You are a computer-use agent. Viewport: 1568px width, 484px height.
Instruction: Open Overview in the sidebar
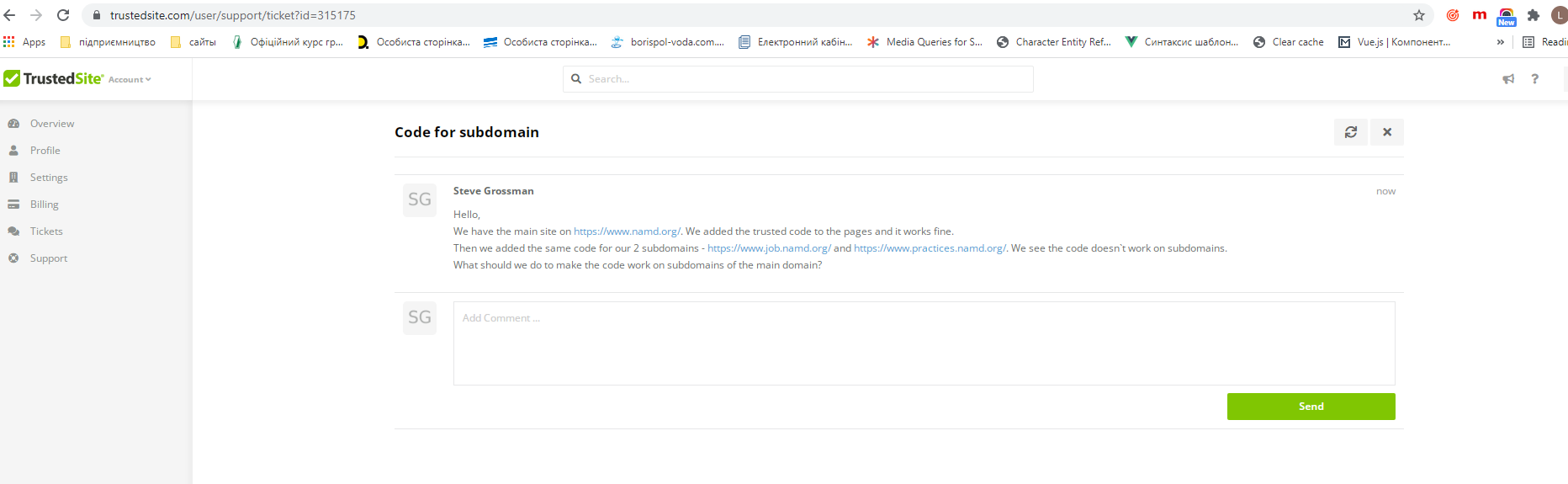pos(52,124)
